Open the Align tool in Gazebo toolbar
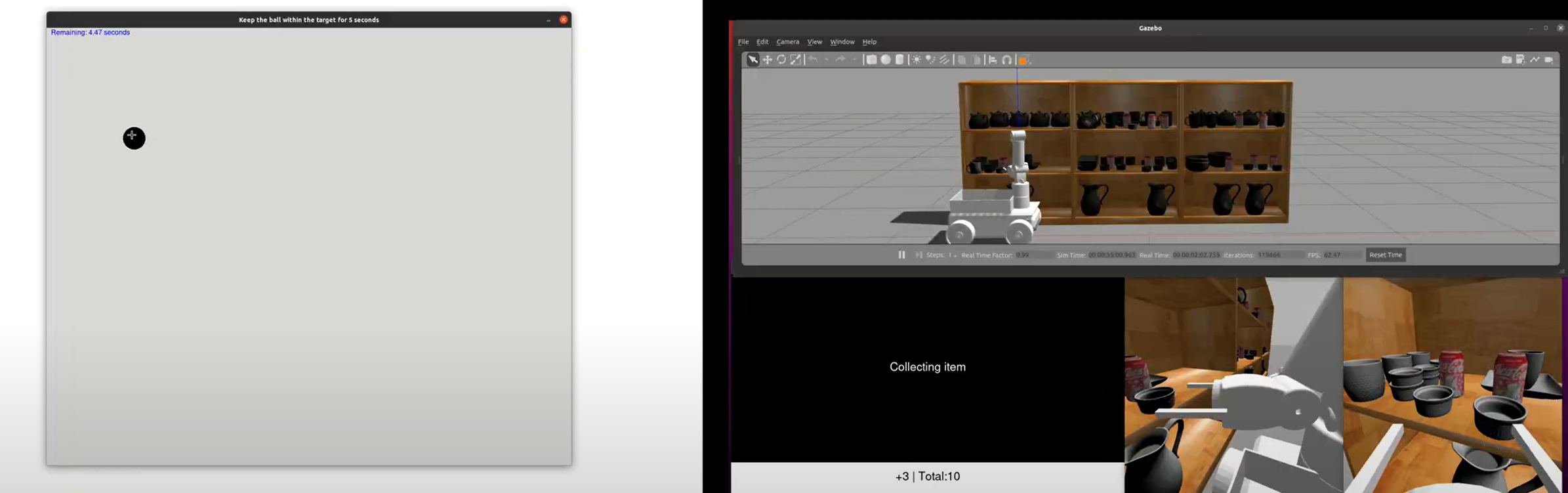This screenshot has width=1568, height=493. click(993, 60)
